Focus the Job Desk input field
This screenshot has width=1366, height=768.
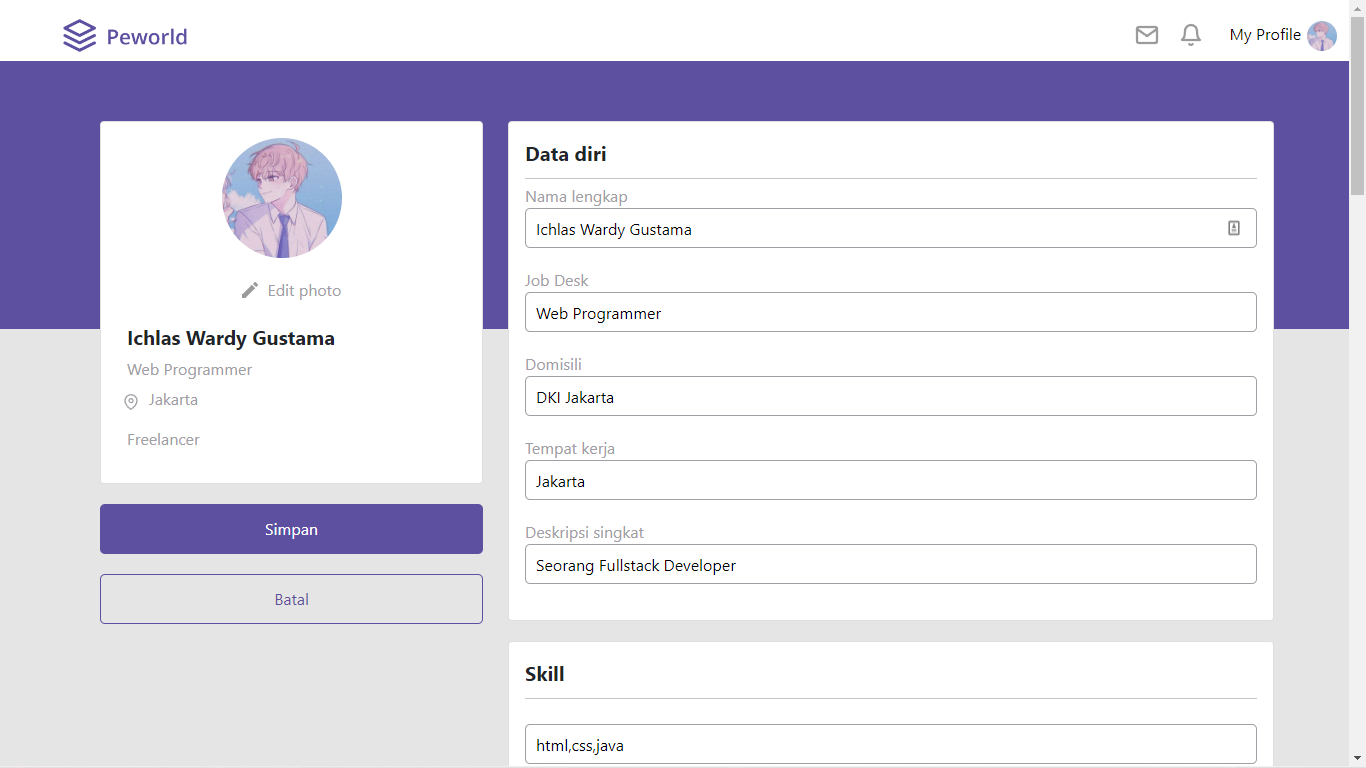(x=890, y=312)
